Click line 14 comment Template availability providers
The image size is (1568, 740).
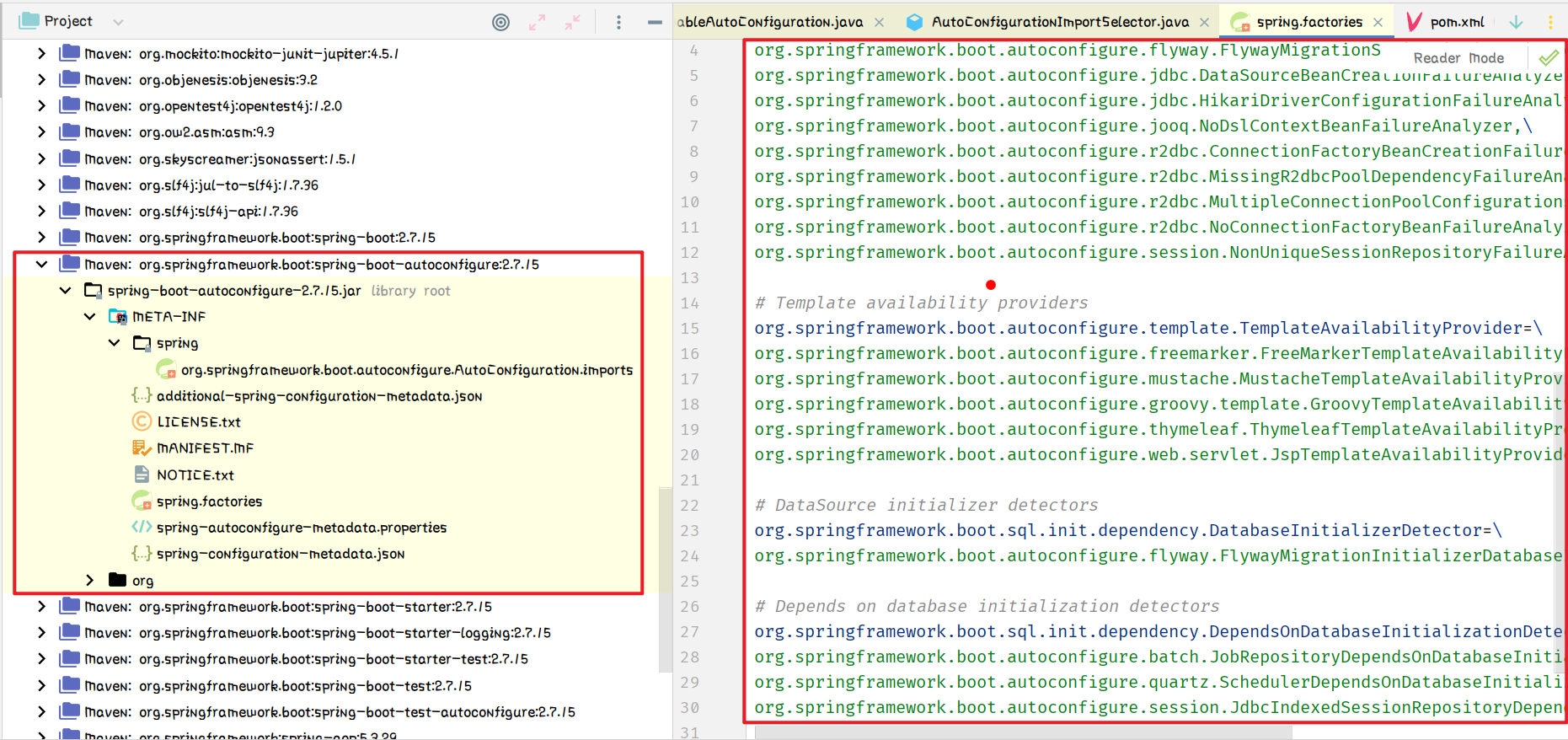click(922, 303)
